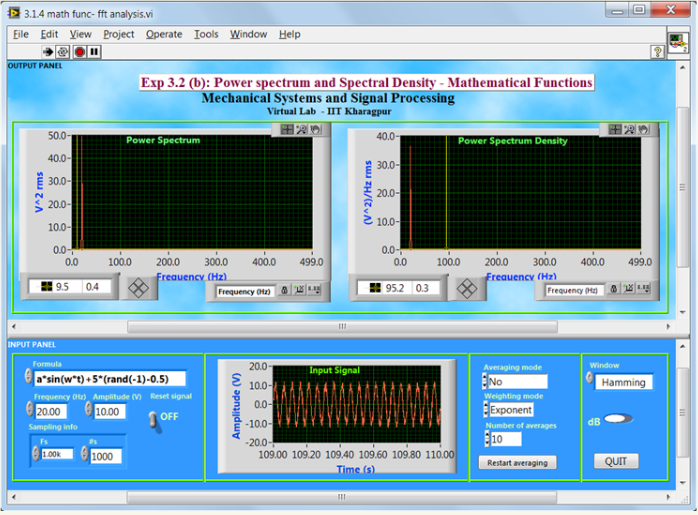Image resolution: width=698 pixels, height=515 pixels.
Task: Toggle the Reset signal OFF switch
Action: pos(154,419)
